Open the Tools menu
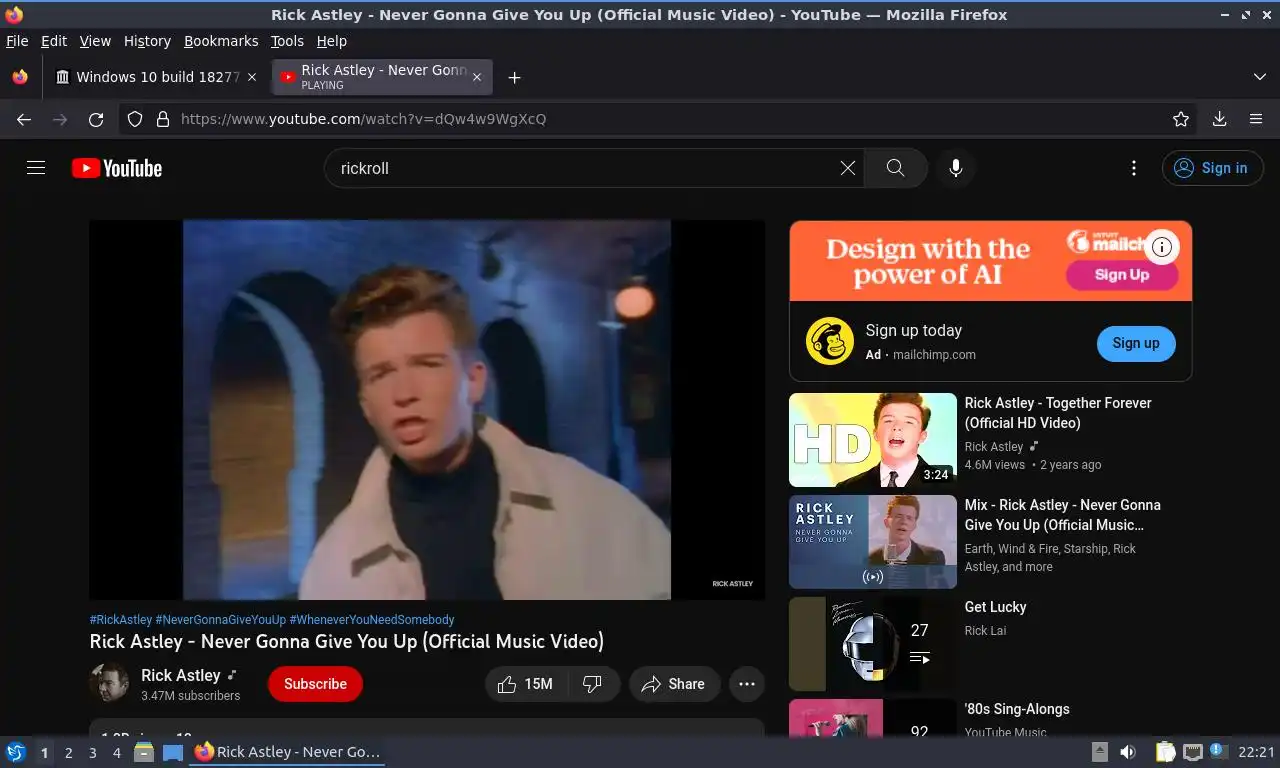1280x768 pixels. 287,41
